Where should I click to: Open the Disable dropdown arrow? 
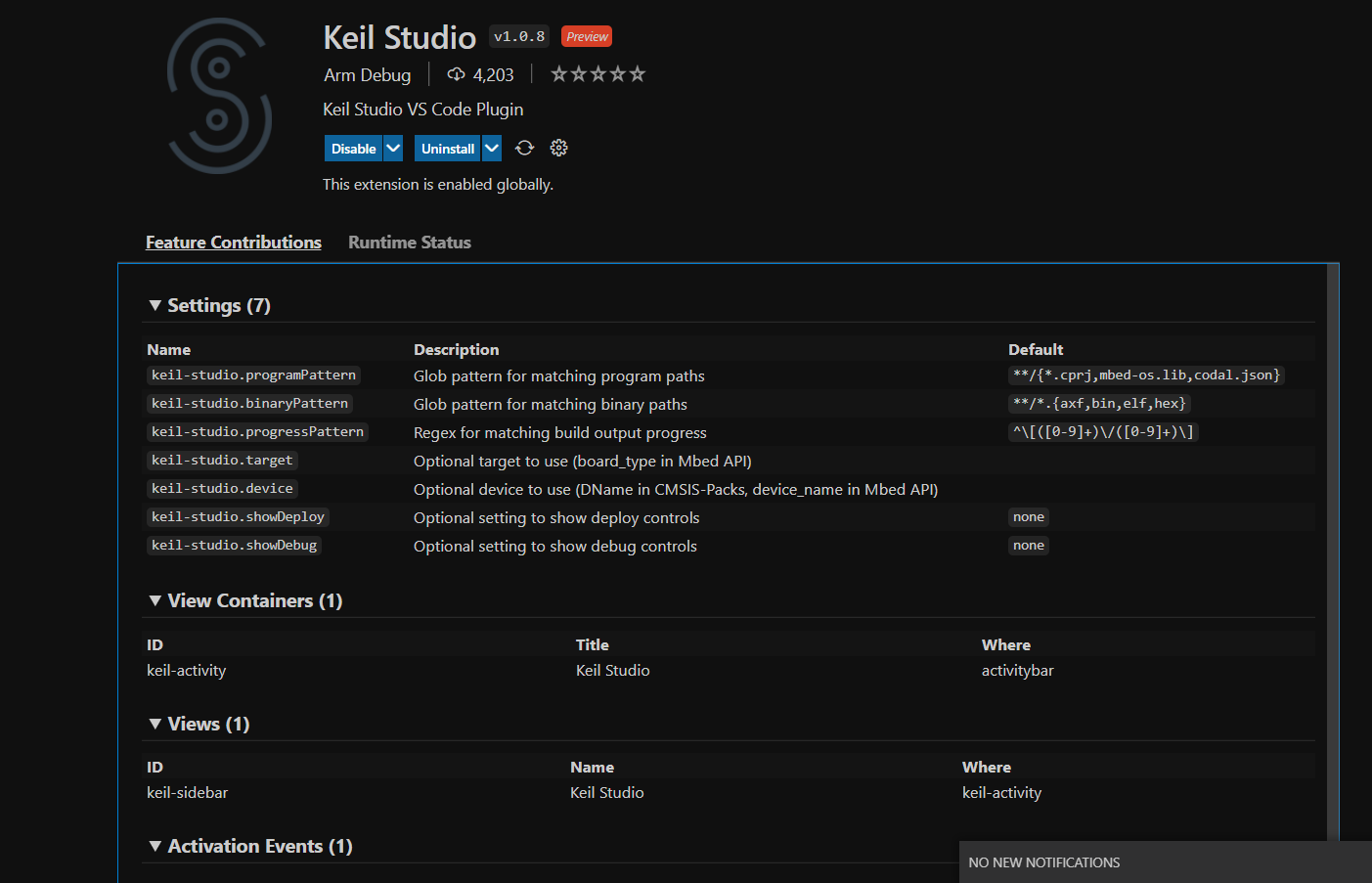point(393,149)
